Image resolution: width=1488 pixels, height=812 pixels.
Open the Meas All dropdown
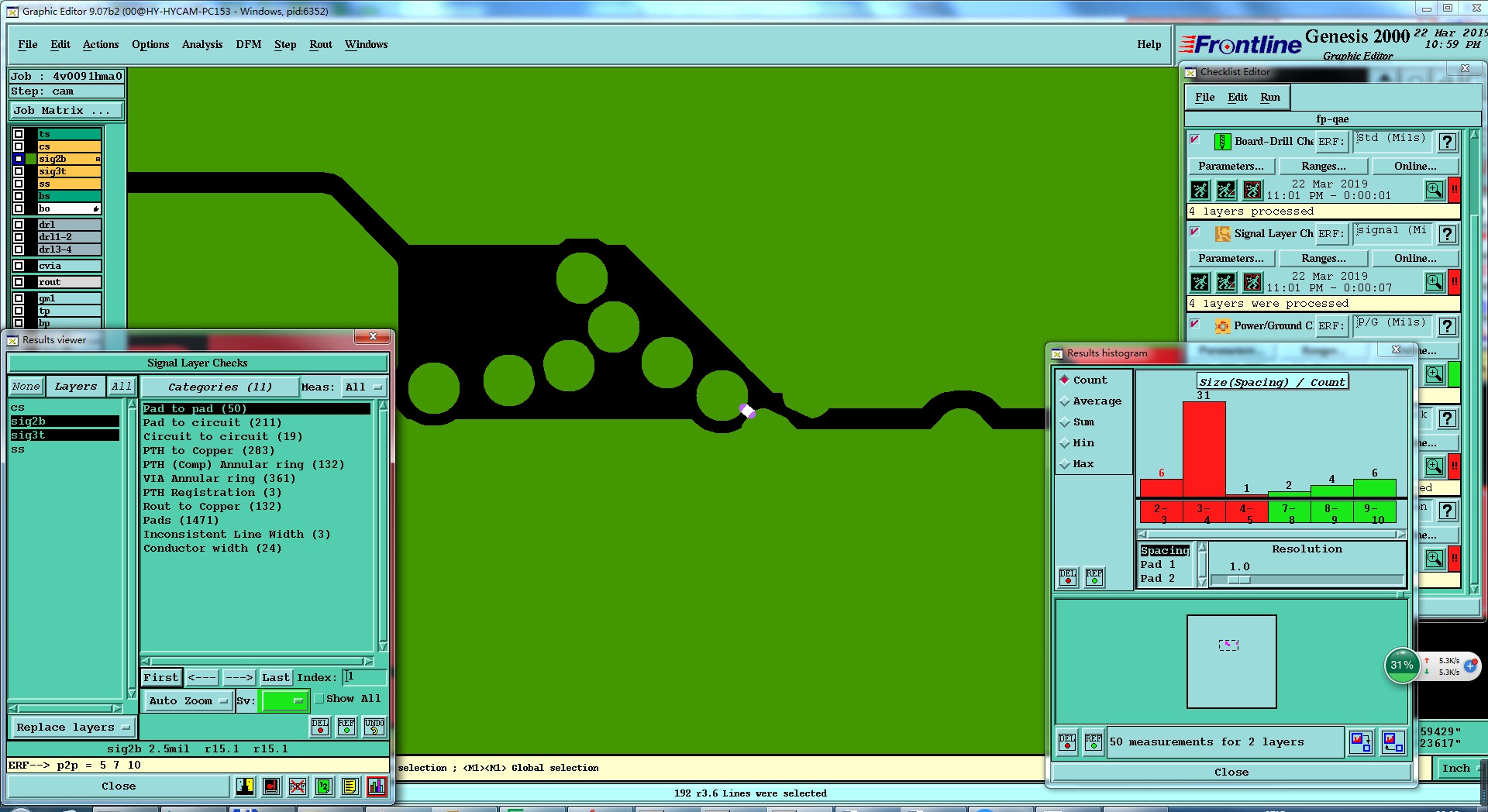364,387
